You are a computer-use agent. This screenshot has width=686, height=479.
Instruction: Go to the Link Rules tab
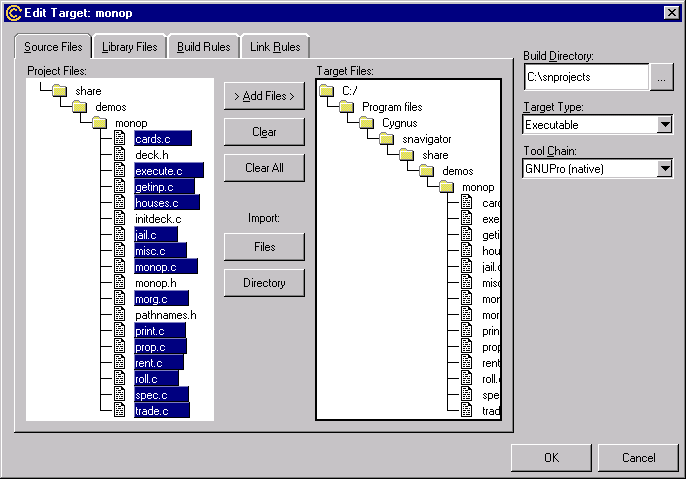click(274, 47)
